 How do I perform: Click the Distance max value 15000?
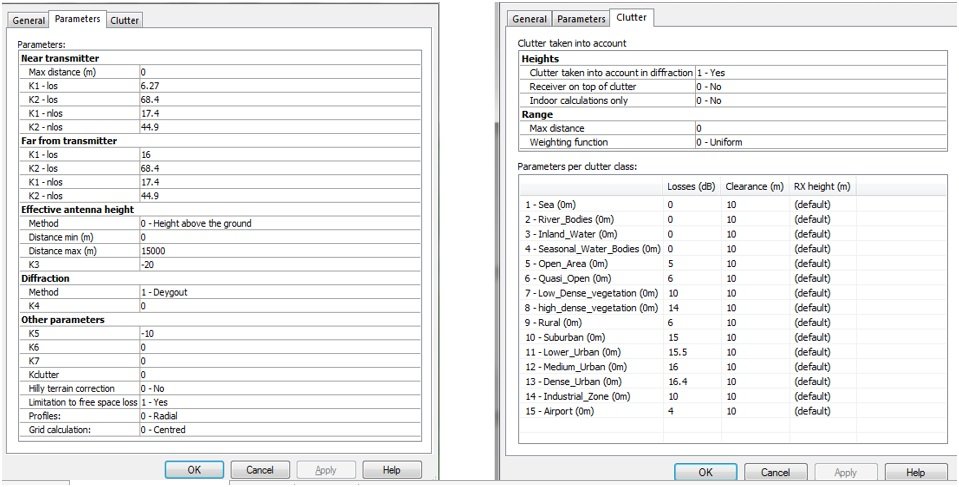click(x=278, y=250)
